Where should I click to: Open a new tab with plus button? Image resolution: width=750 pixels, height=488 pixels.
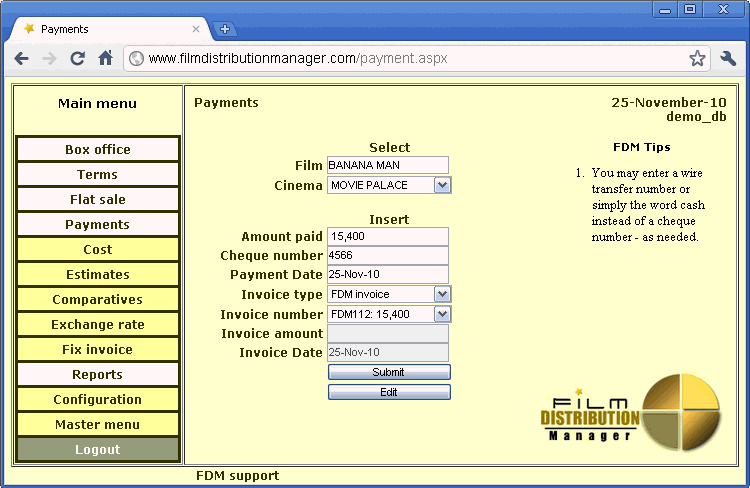pyautogui.click(x=225, y=29)
